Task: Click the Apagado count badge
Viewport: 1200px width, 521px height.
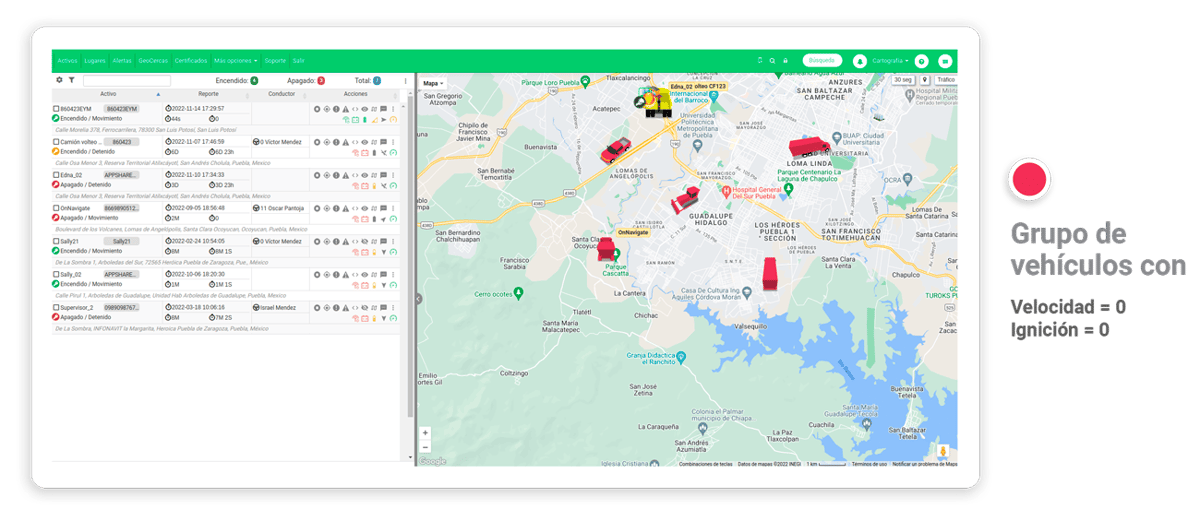Action: (x=321, y=80)
